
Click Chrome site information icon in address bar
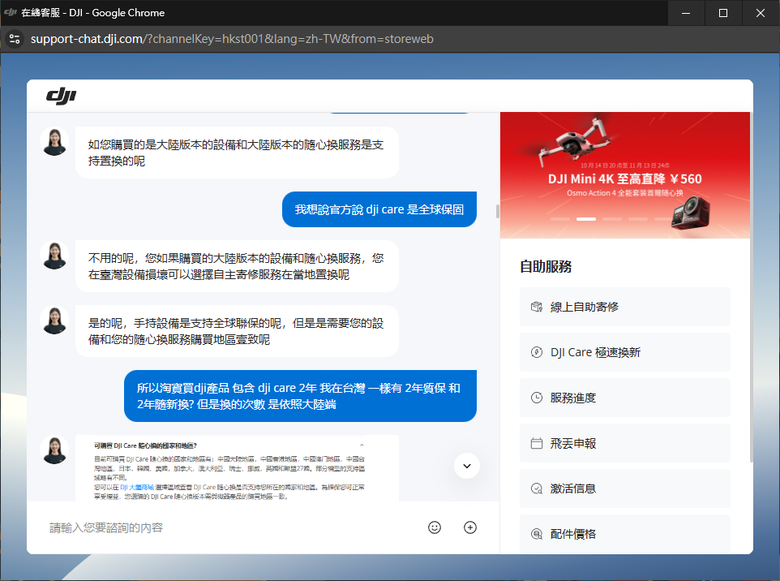click(x=15, y=39)
